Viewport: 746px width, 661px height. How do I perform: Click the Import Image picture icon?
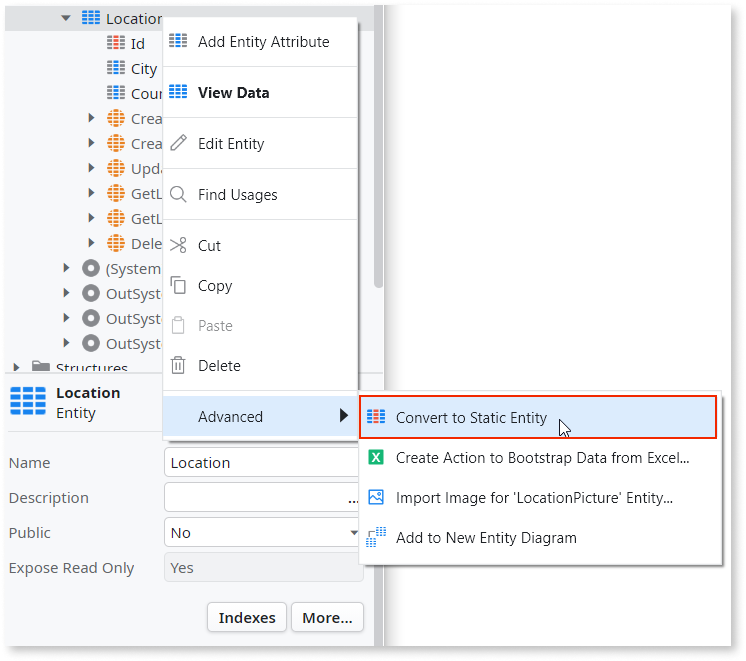point(377,497)
